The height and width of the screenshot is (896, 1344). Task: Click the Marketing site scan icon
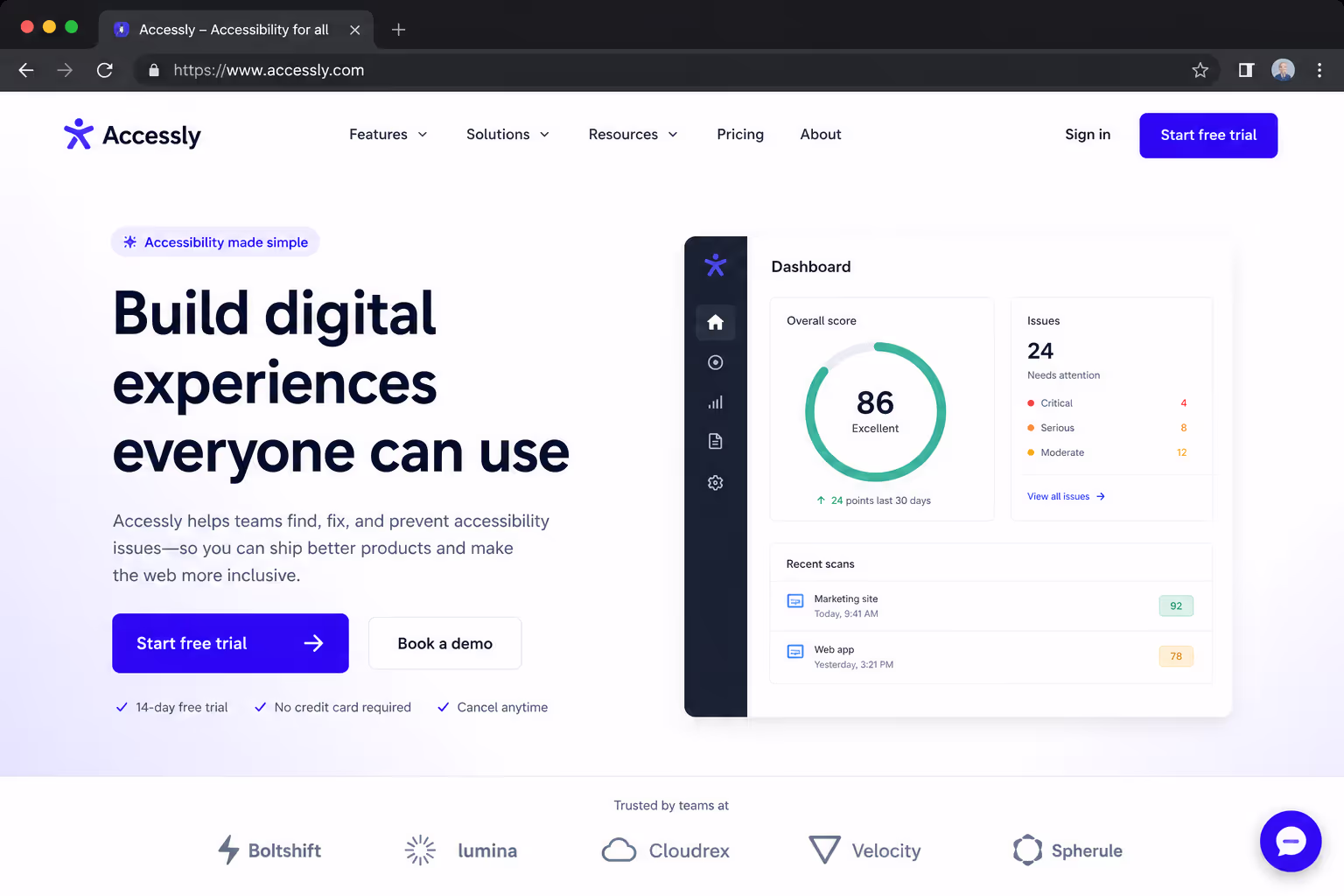pyautogui.click(x=795, y=601)
